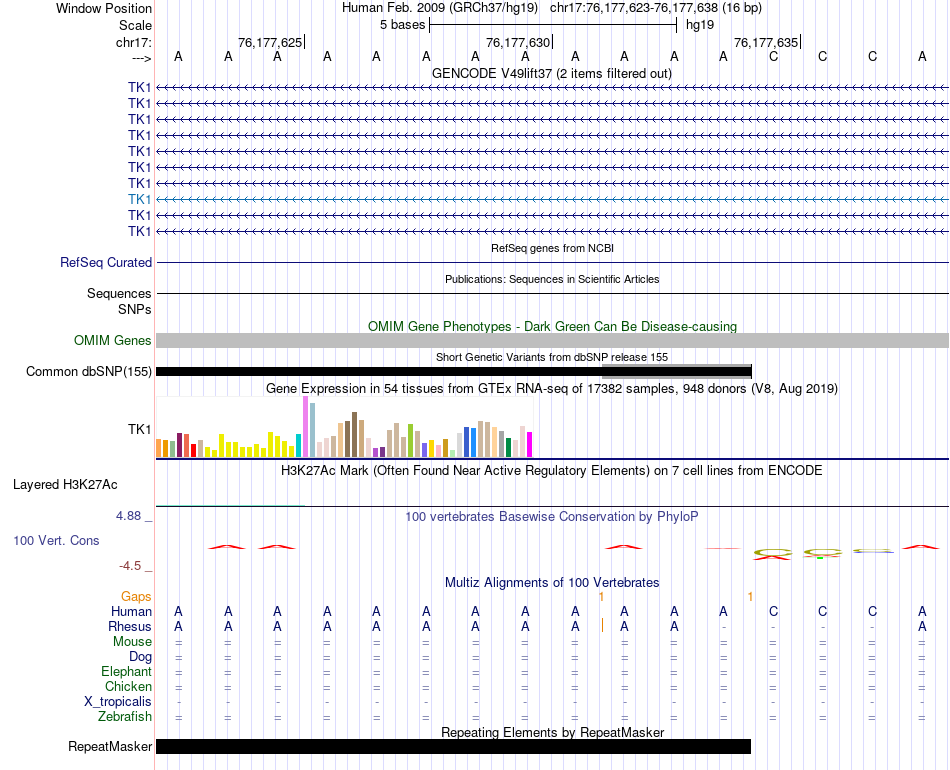This screenshot has width=950, height=770.
Task: Click the TK1 label of GTEx expression track
Action: click(x=139, y=430)
